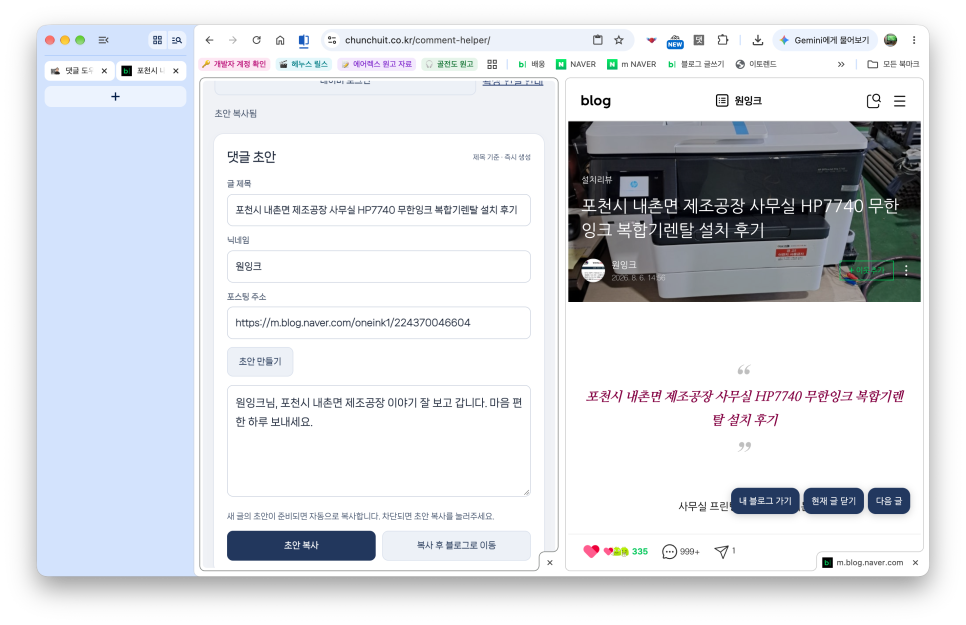Screen dimensions: 966x625
Task: Share the post with the paper plane icon
Action: 721,552
